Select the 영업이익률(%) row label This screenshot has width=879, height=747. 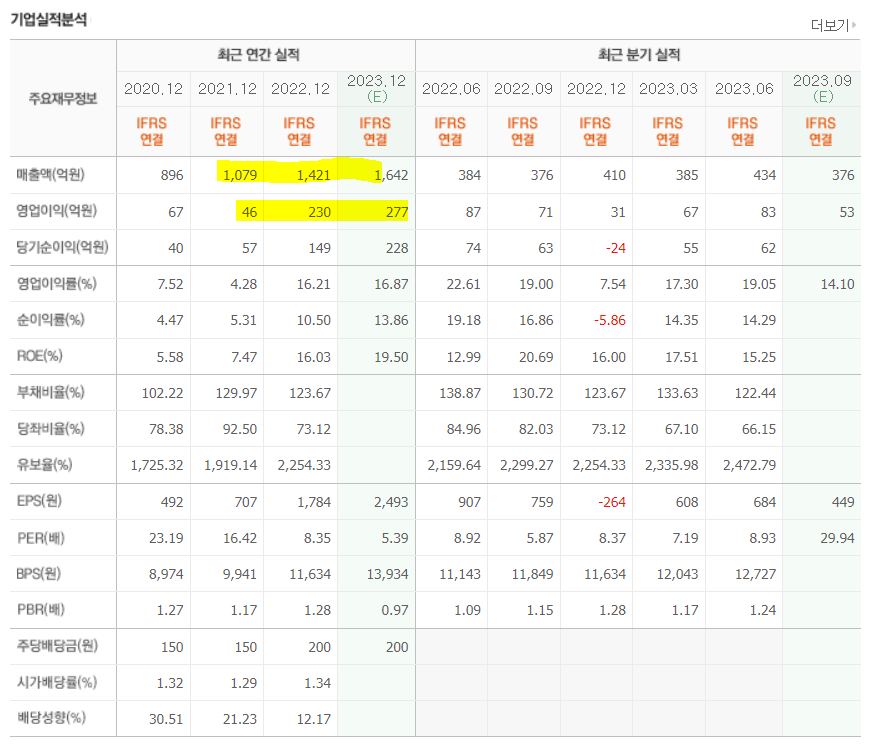(57, 284)
